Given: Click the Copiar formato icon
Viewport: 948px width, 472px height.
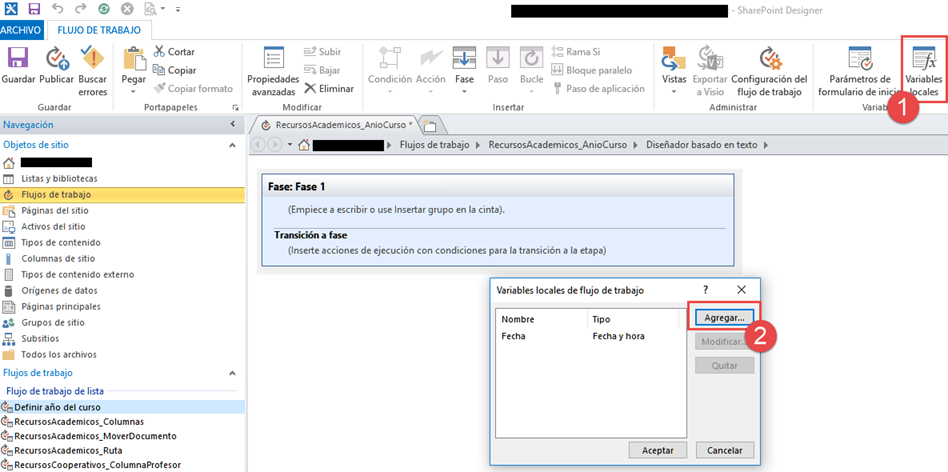Looking at the screenshot, I should pyautogui.click(x=159, y=88).
